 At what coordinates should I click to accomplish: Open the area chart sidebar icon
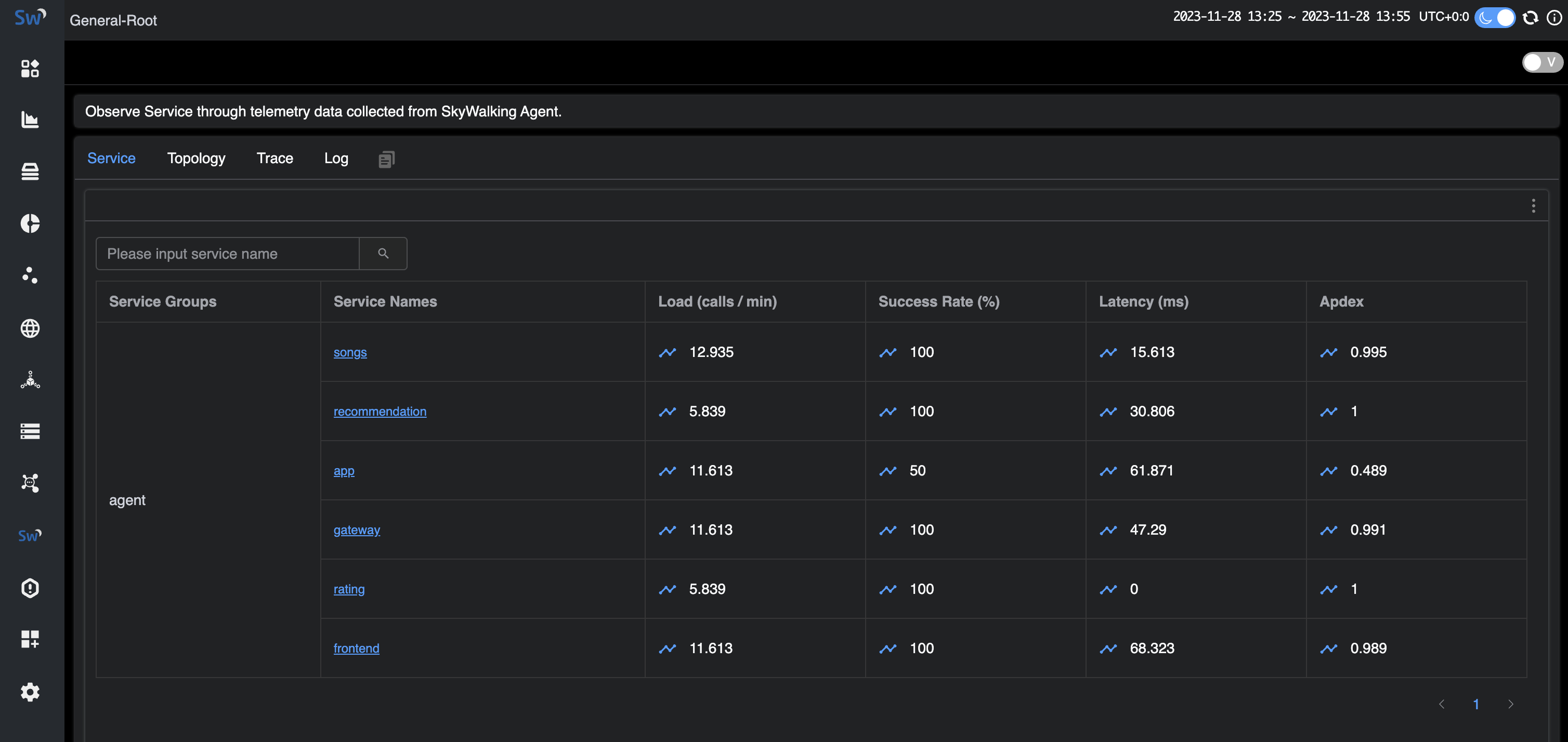30,120
